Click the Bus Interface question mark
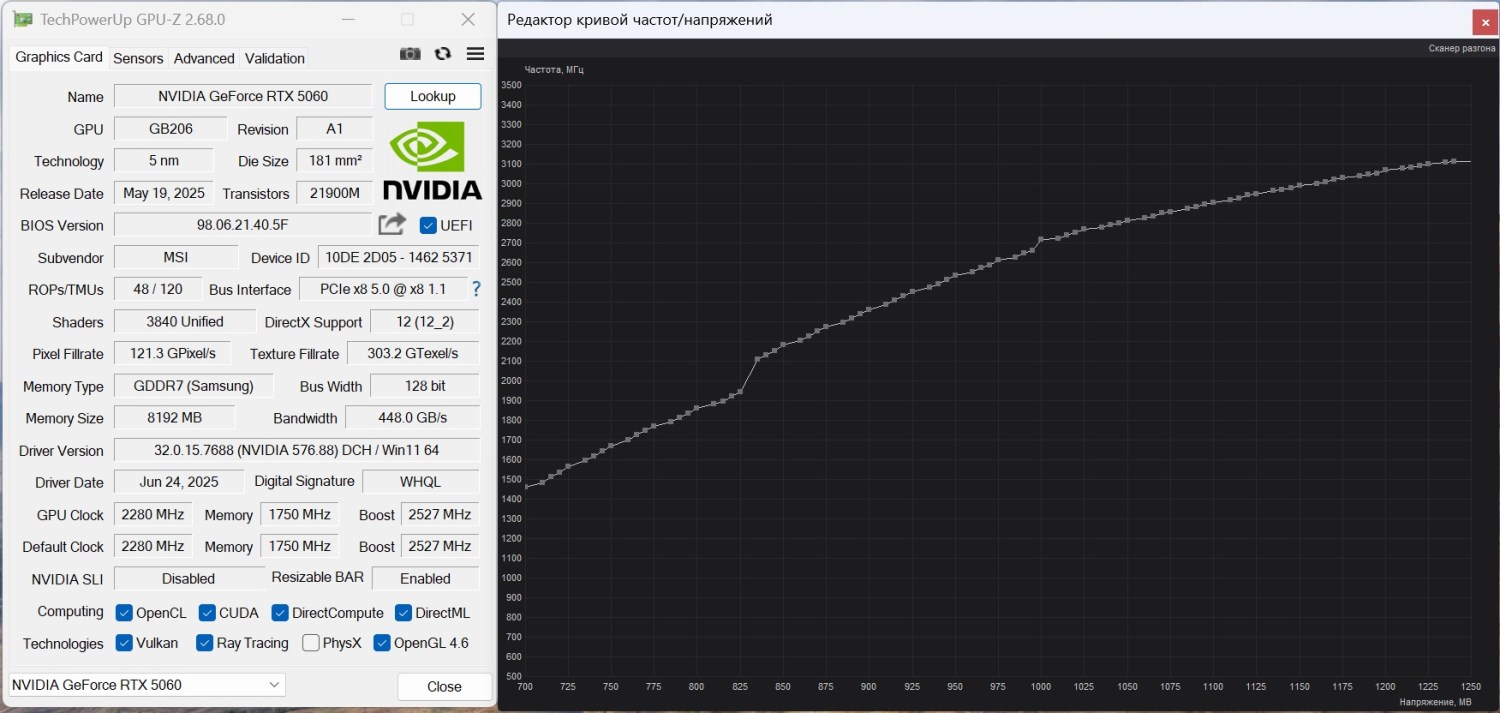This screenshot has width=1500, height=713. point(476,289)
